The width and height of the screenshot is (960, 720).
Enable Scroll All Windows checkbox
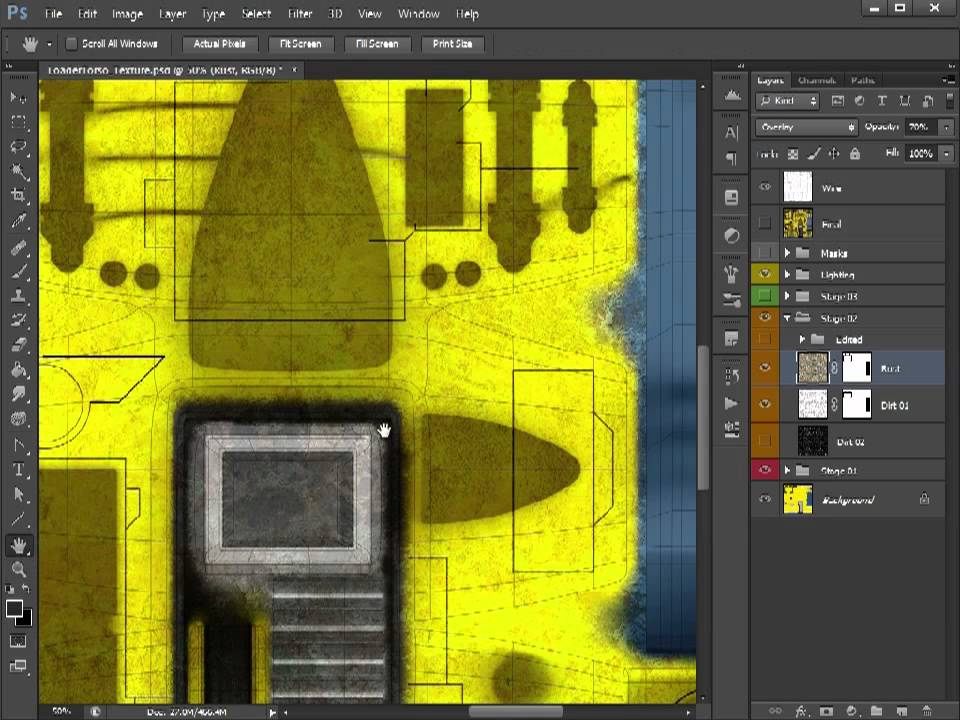(72, 44)
